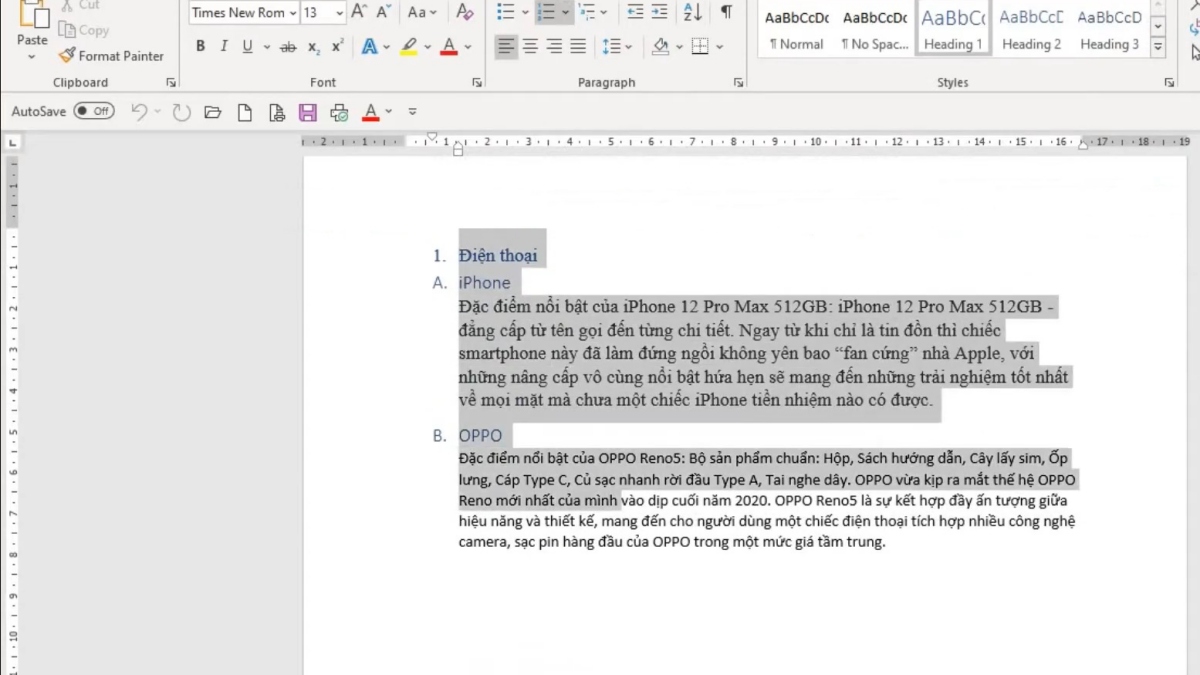Click the OPPO heading text
Screen dimensions: 1200x675
pos(480,436)
